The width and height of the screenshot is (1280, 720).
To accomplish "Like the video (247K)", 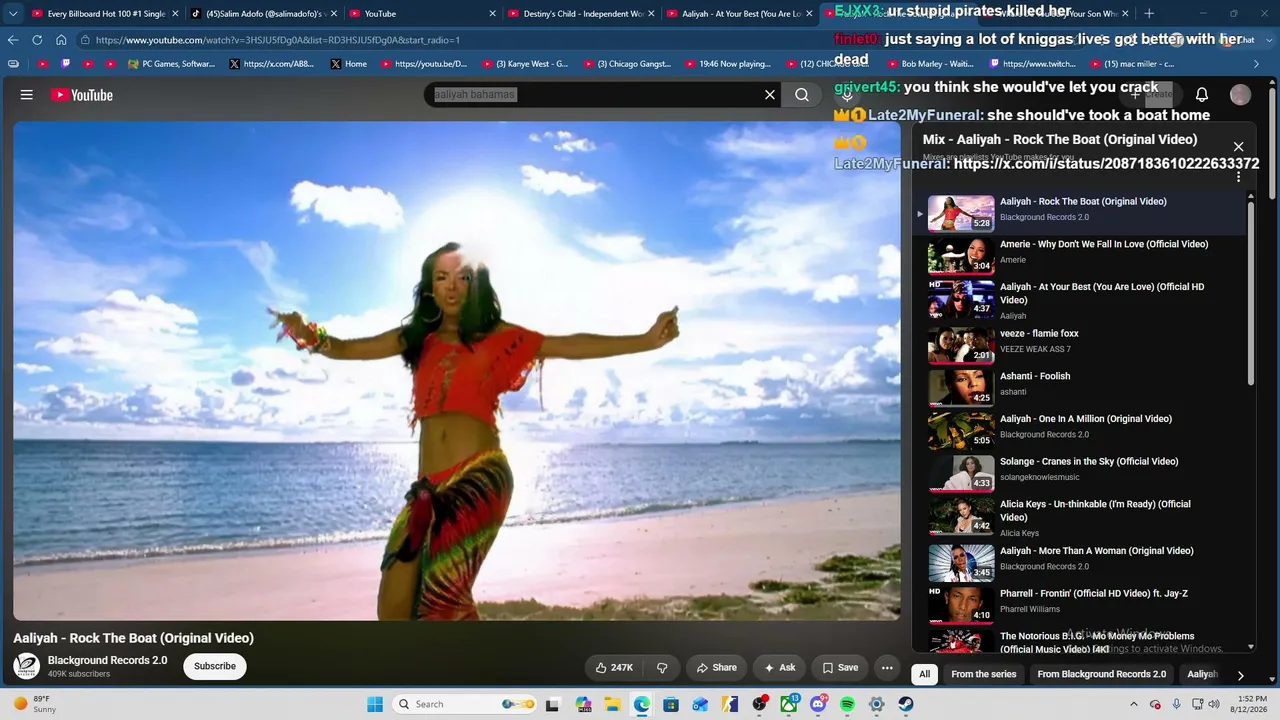I will (x=614, y=667).
